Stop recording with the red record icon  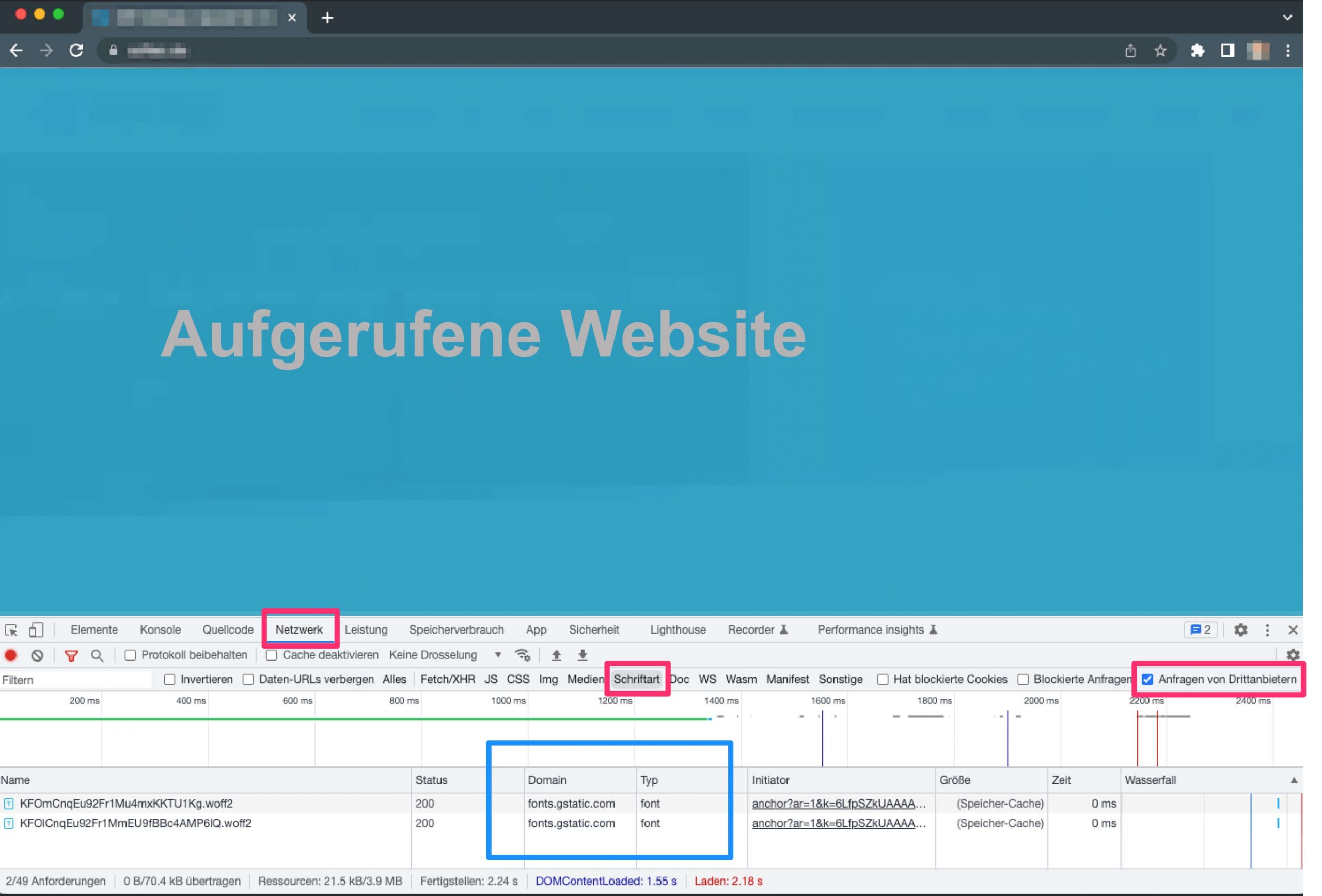point(11,655)
